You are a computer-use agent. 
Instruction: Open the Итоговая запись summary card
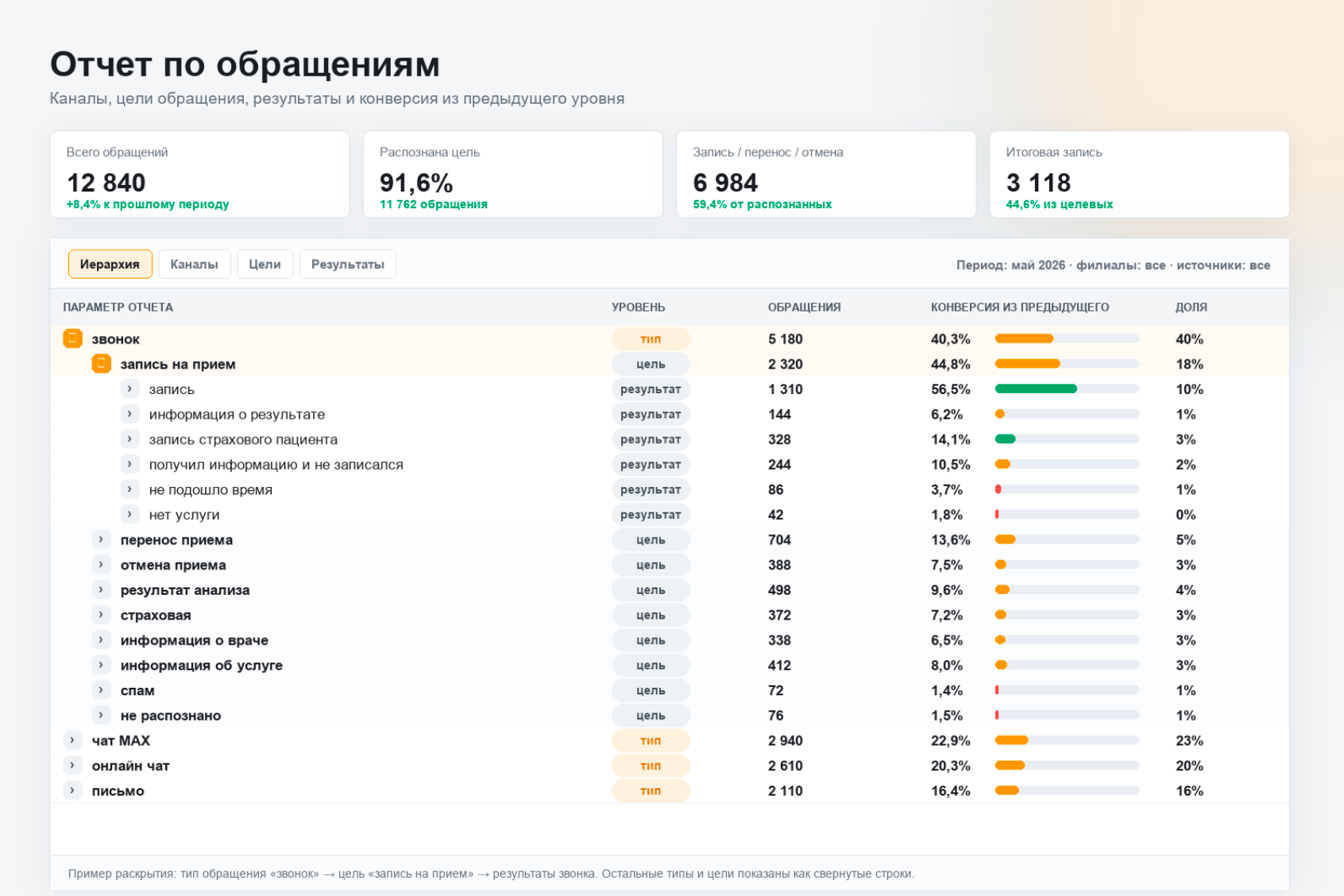(1139, 175)
